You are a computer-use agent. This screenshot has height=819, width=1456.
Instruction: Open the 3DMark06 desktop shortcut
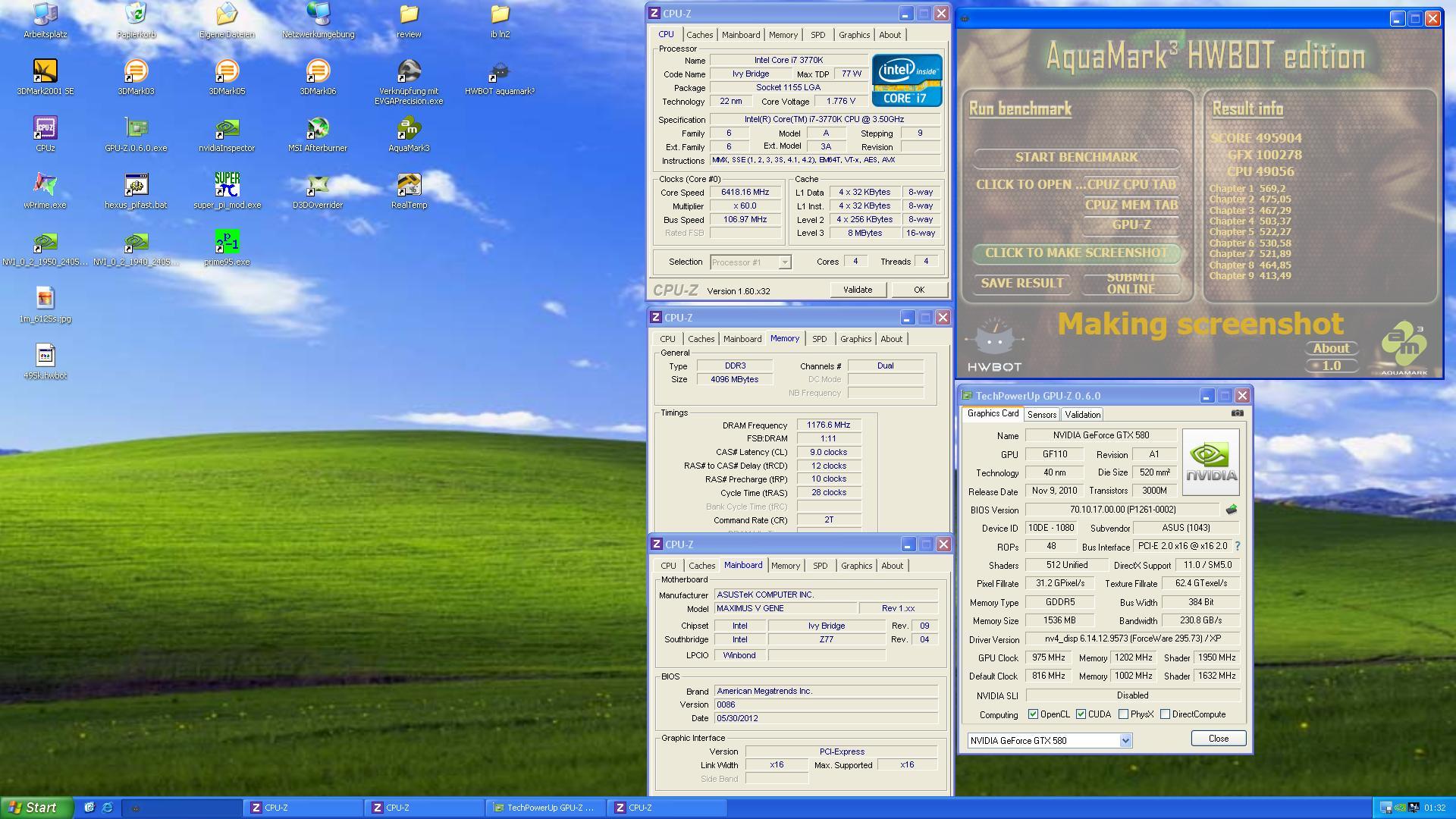pos(318,76)
